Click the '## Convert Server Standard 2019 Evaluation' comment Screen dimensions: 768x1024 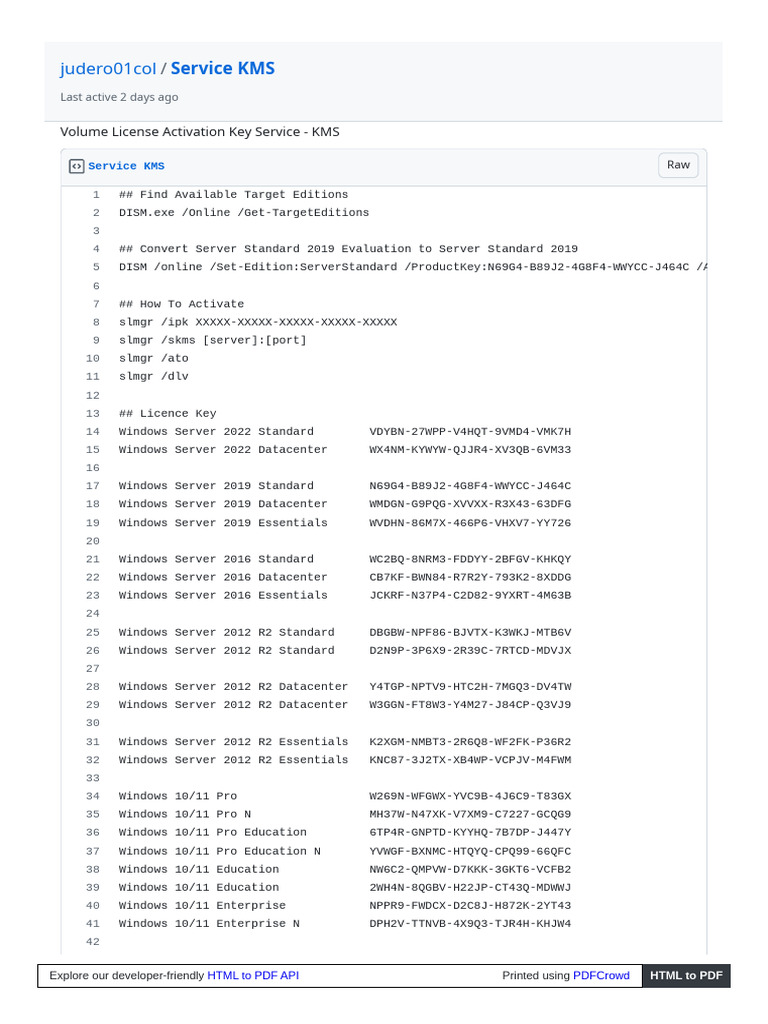click(348, 249)
